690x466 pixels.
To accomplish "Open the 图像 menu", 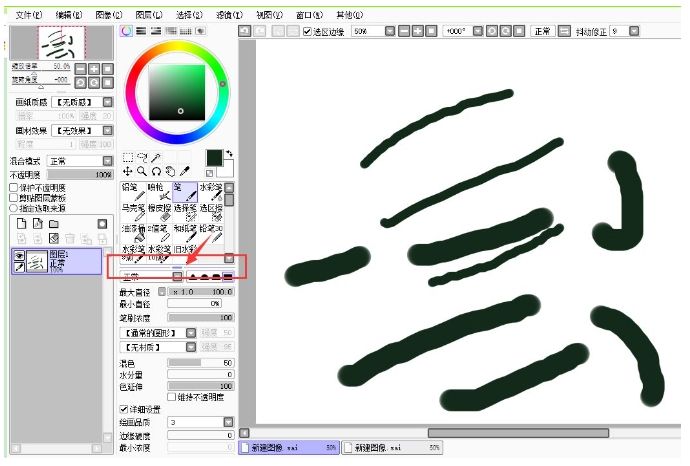I will tap(109, 15).
